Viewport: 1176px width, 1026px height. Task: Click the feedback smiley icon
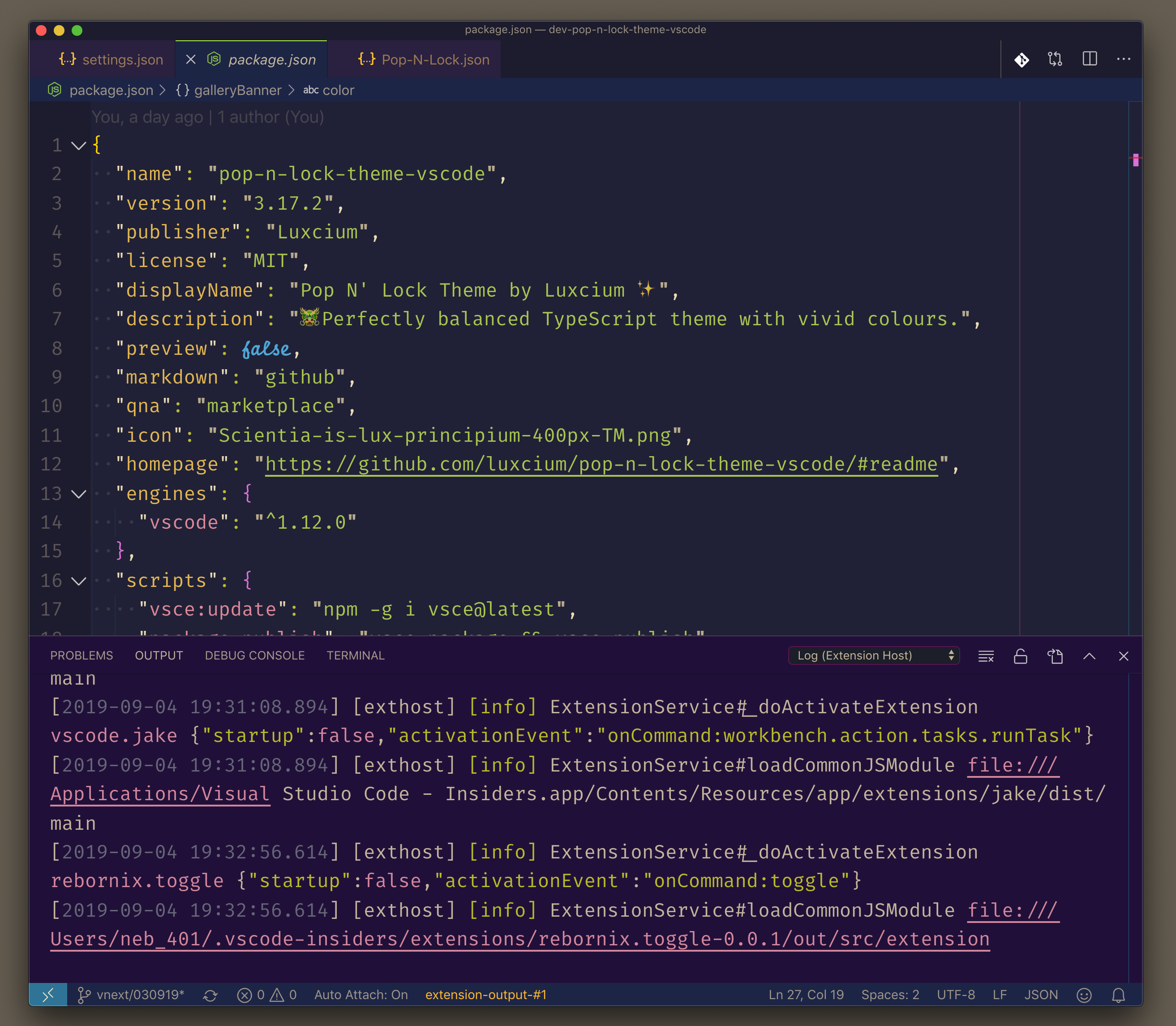[1084, 995]
